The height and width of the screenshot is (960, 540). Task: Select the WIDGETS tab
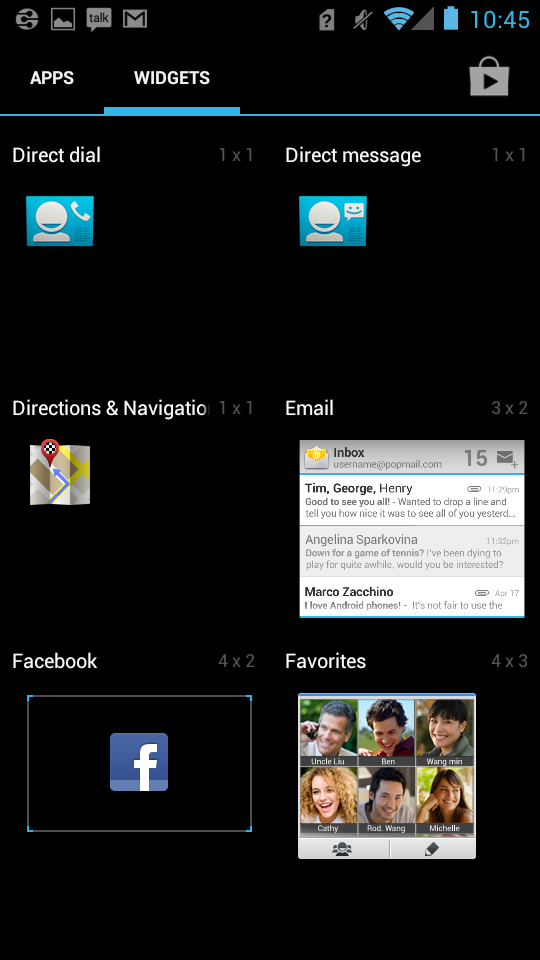pos(172,78)
